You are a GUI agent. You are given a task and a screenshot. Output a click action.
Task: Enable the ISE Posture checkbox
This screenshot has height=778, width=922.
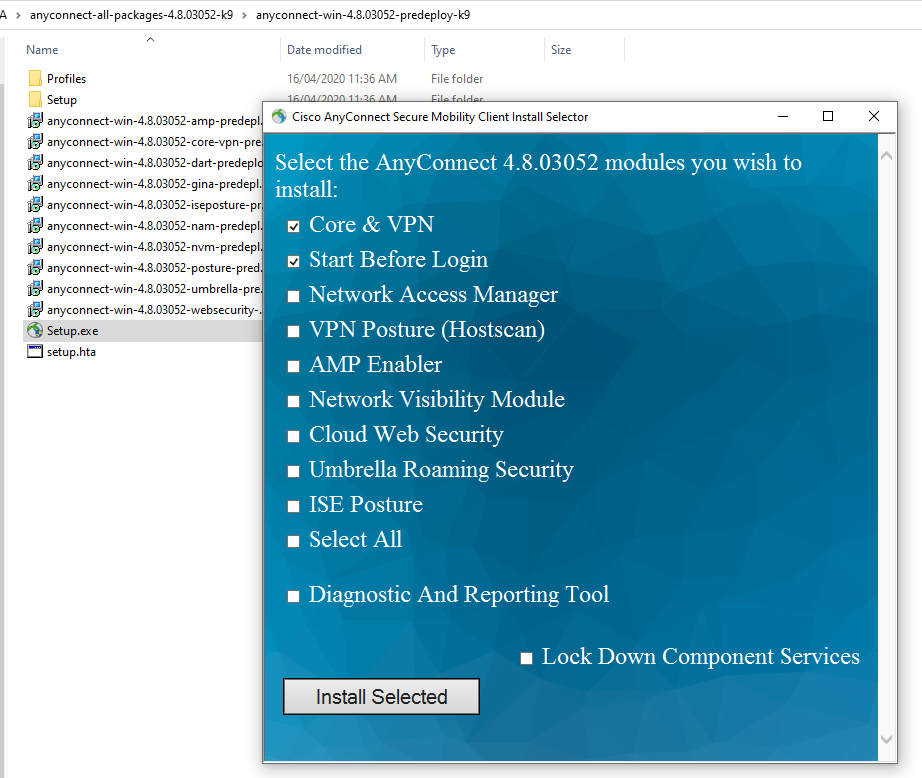pyautogui.click(x=293, y=506)
